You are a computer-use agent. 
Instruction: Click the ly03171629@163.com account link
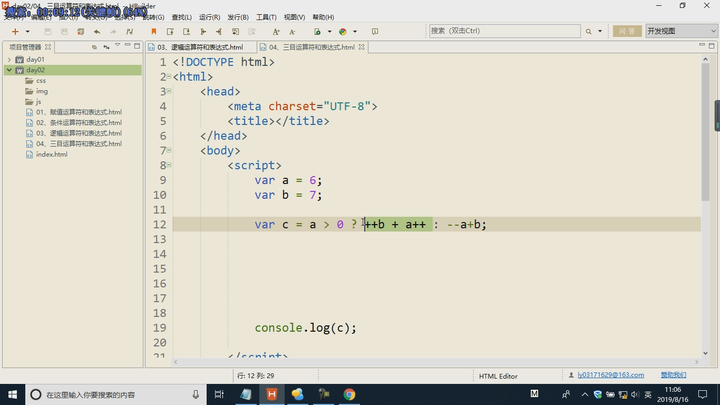tap(610, 375)
